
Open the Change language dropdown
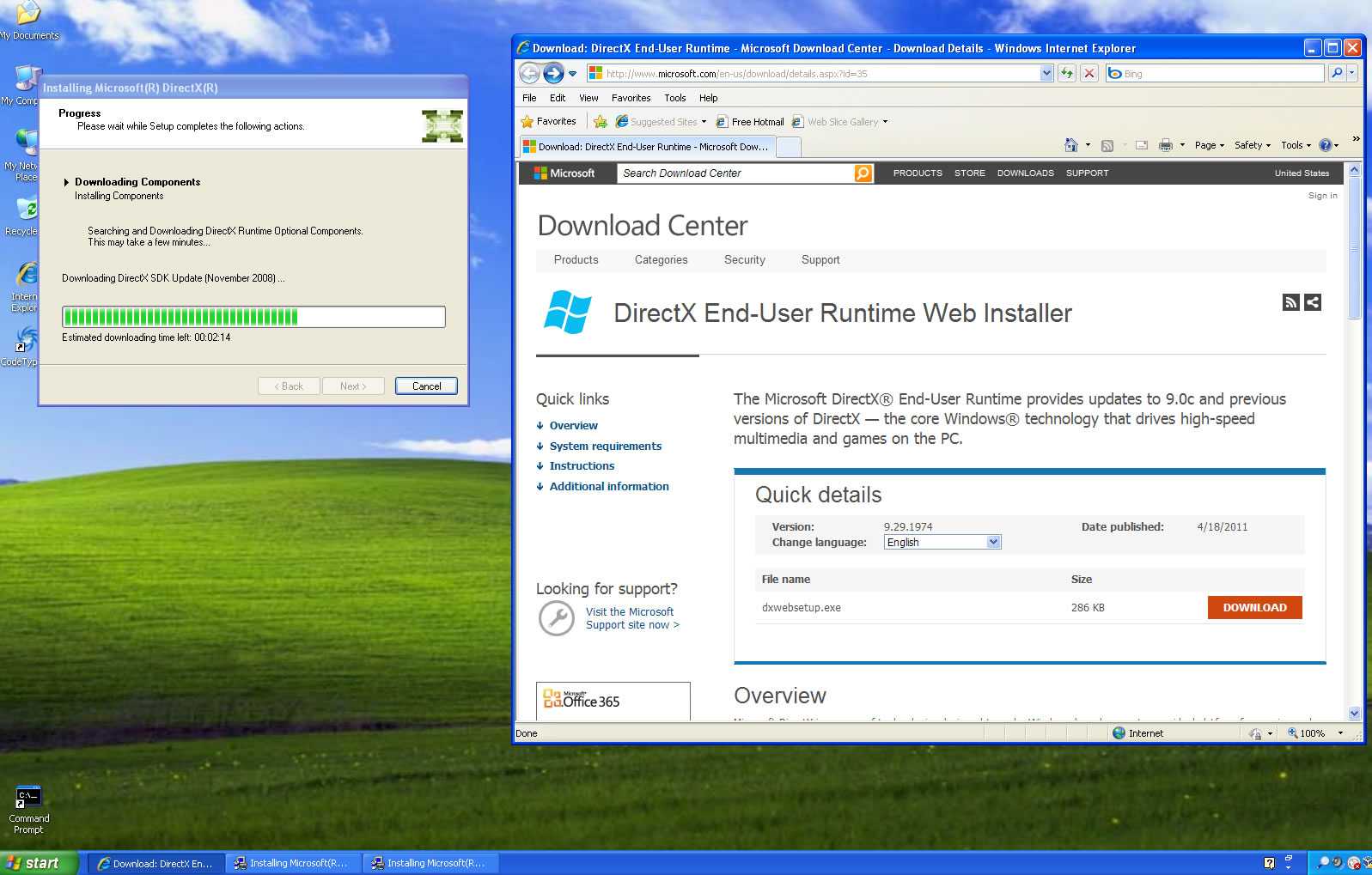[942, 542]
